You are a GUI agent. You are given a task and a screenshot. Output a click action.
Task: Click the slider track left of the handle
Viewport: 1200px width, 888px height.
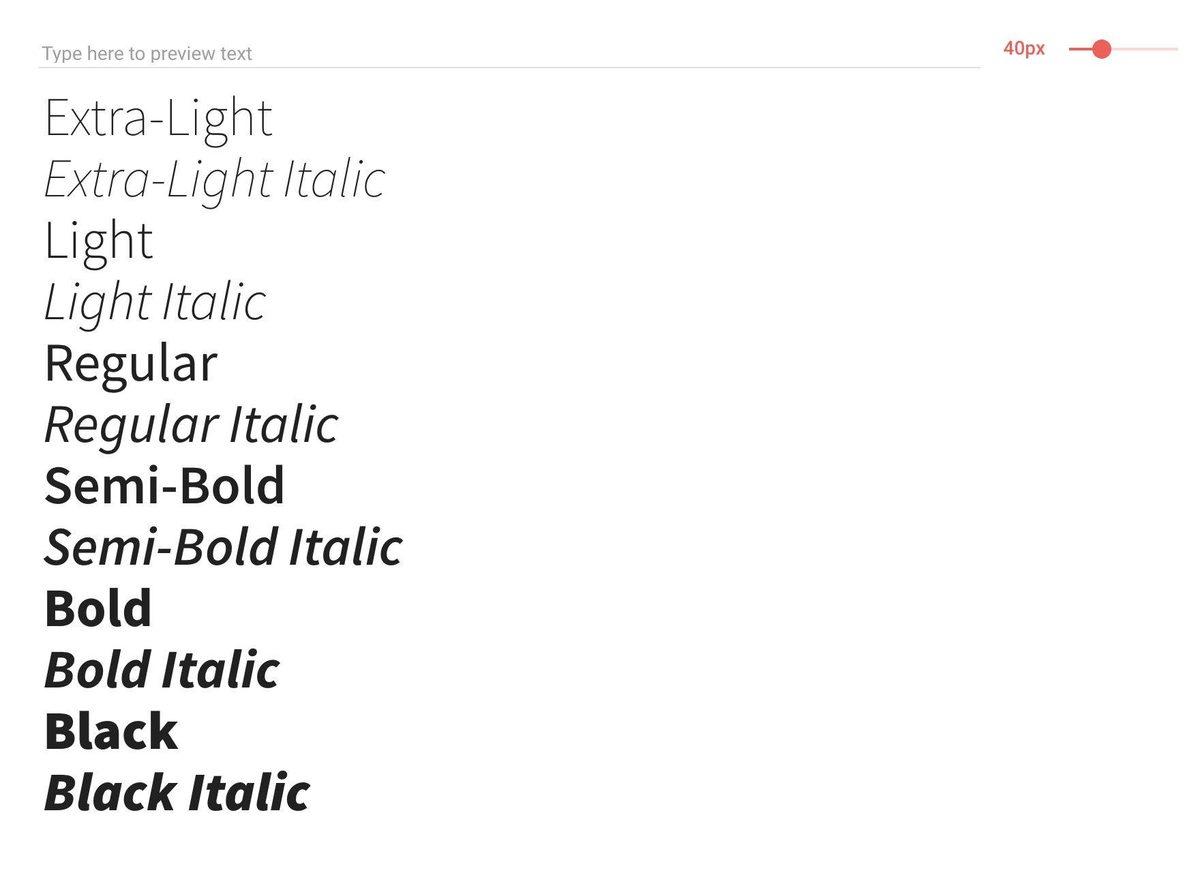1078,49
